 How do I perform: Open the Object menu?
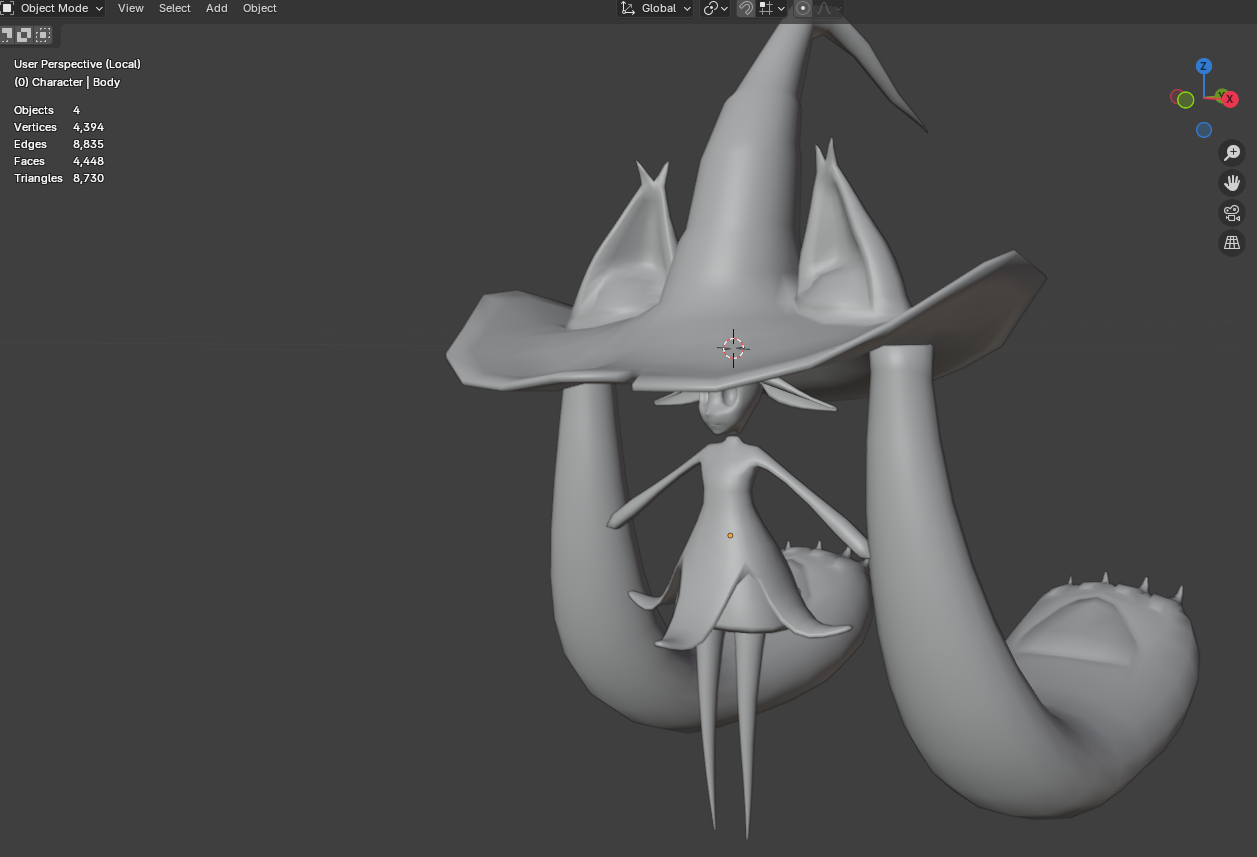(260, 8)
